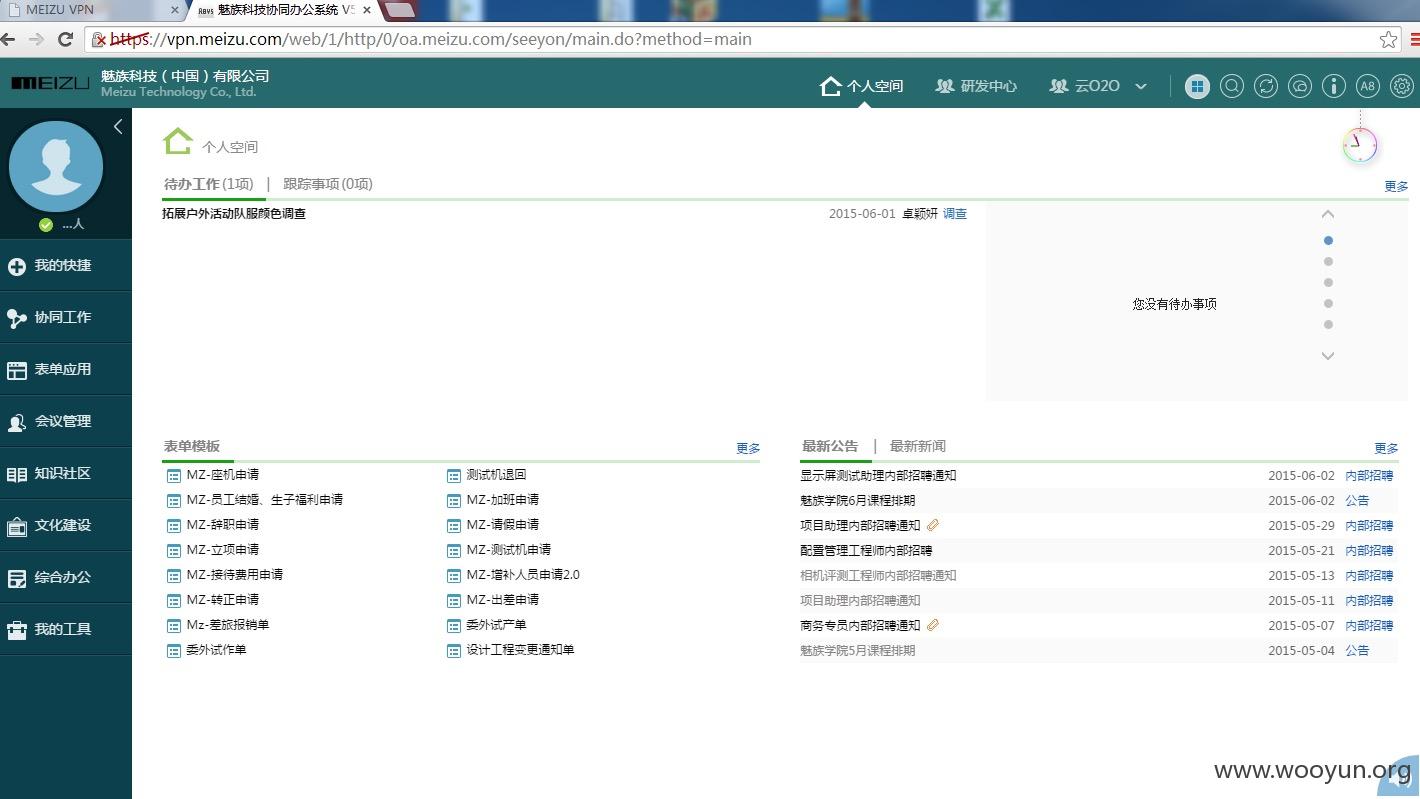Open the grid/desktop icon in top bar
The image size is (1420, 799).
pos(1197,86)
